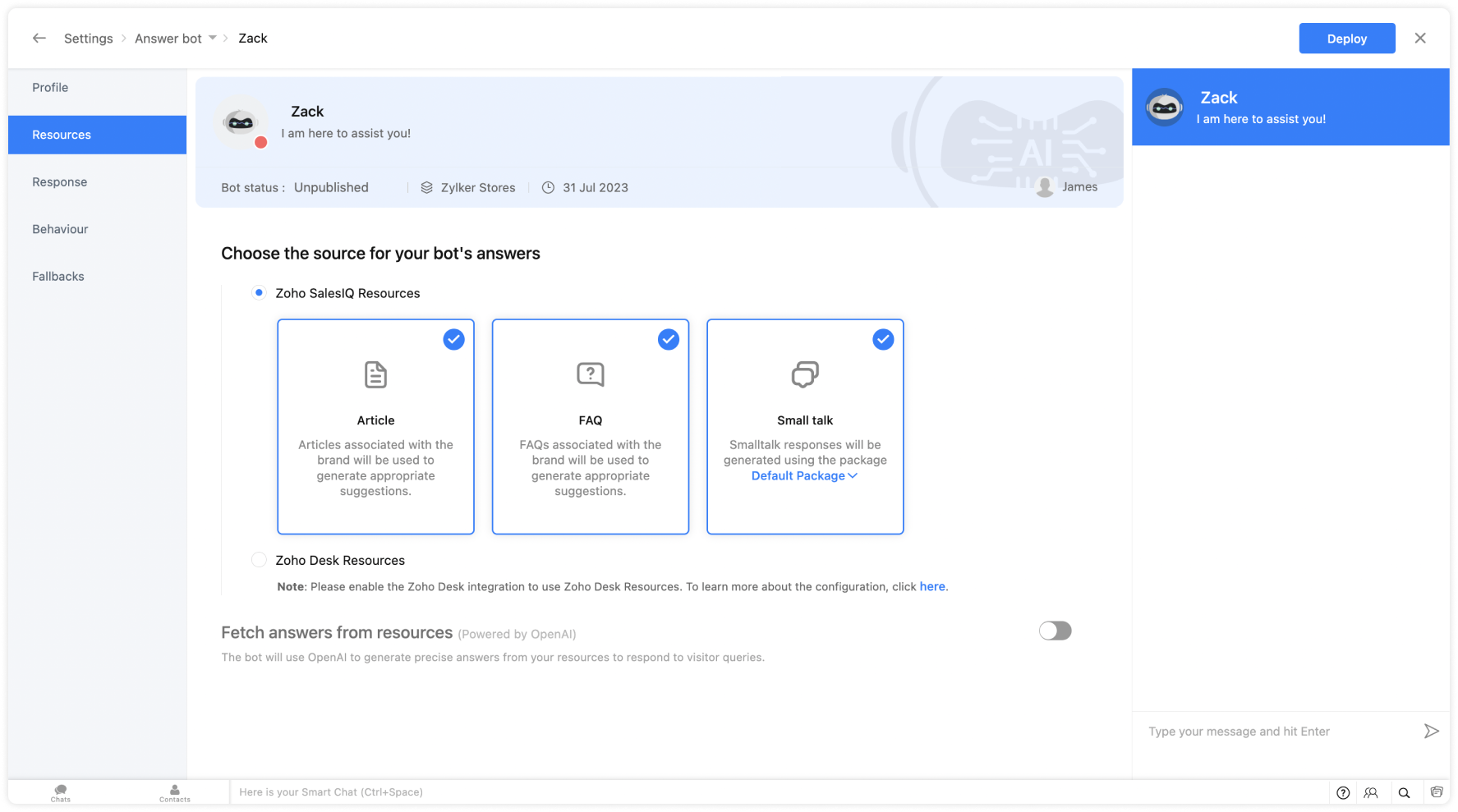The image size is (1458, 812).
Task: Select Zoho Desk Resources radio button
Action: [259, 560]
